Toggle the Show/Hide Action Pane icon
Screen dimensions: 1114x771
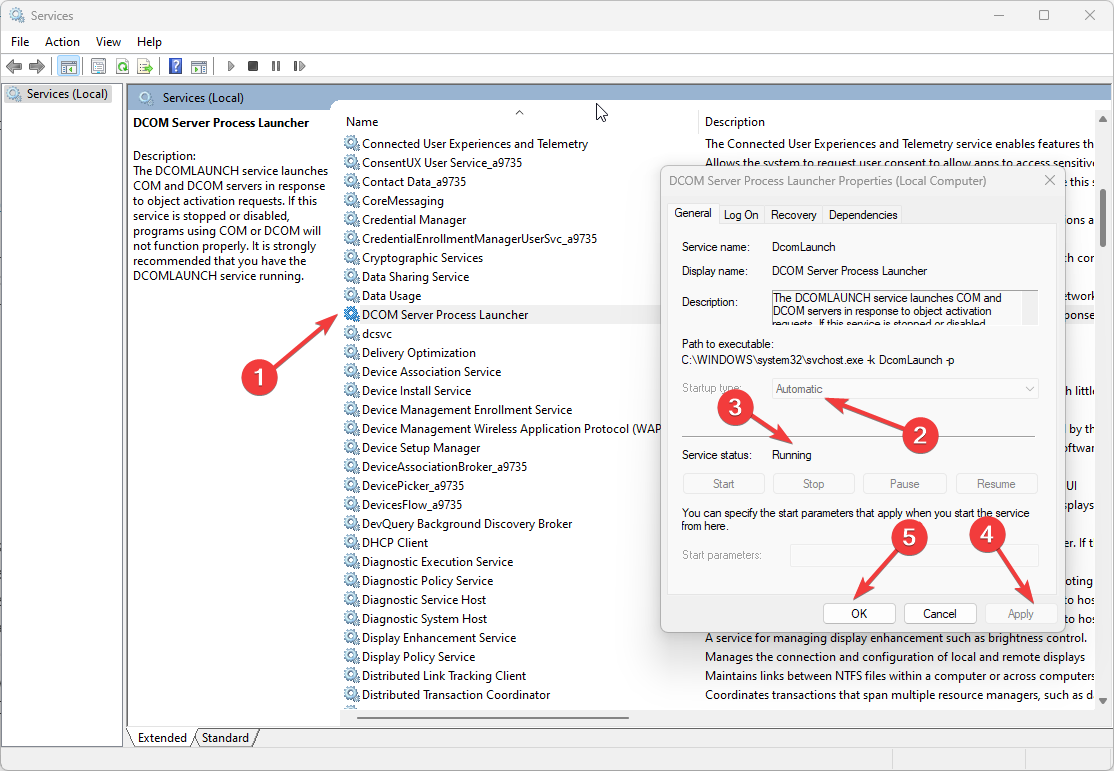[199, 66]
